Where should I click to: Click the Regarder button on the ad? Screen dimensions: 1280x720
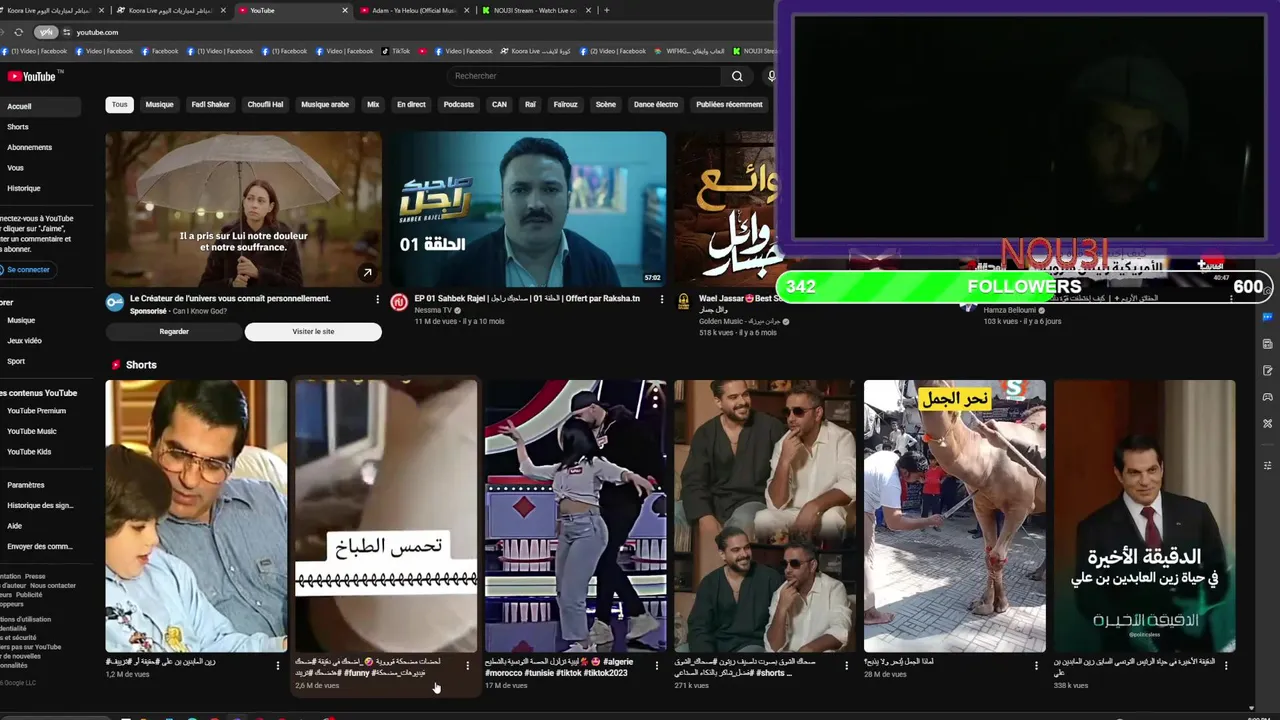pyautogui.click(x=174, y=332)
